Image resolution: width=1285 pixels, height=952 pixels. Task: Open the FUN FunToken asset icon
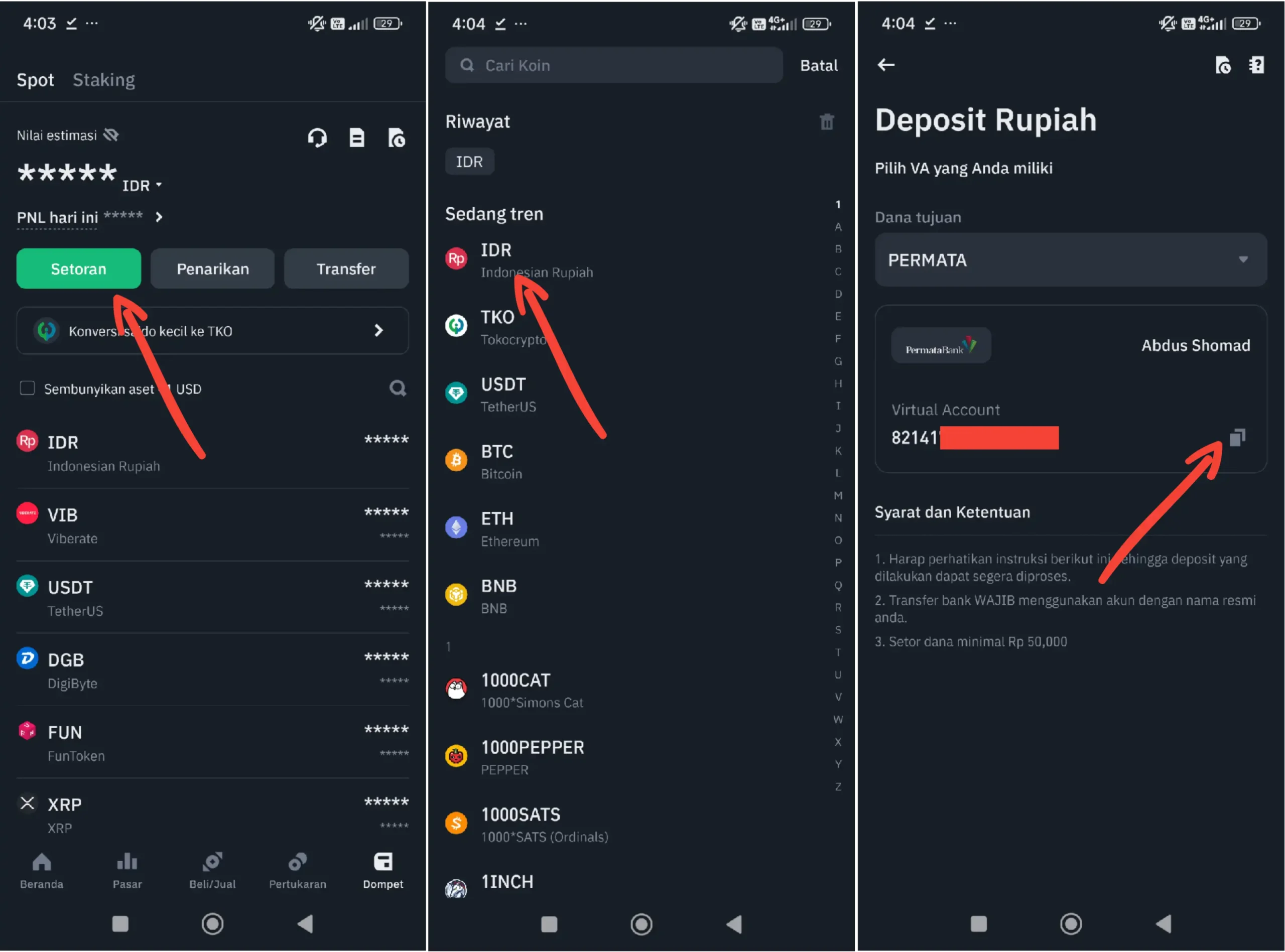(x=27, y=731)
